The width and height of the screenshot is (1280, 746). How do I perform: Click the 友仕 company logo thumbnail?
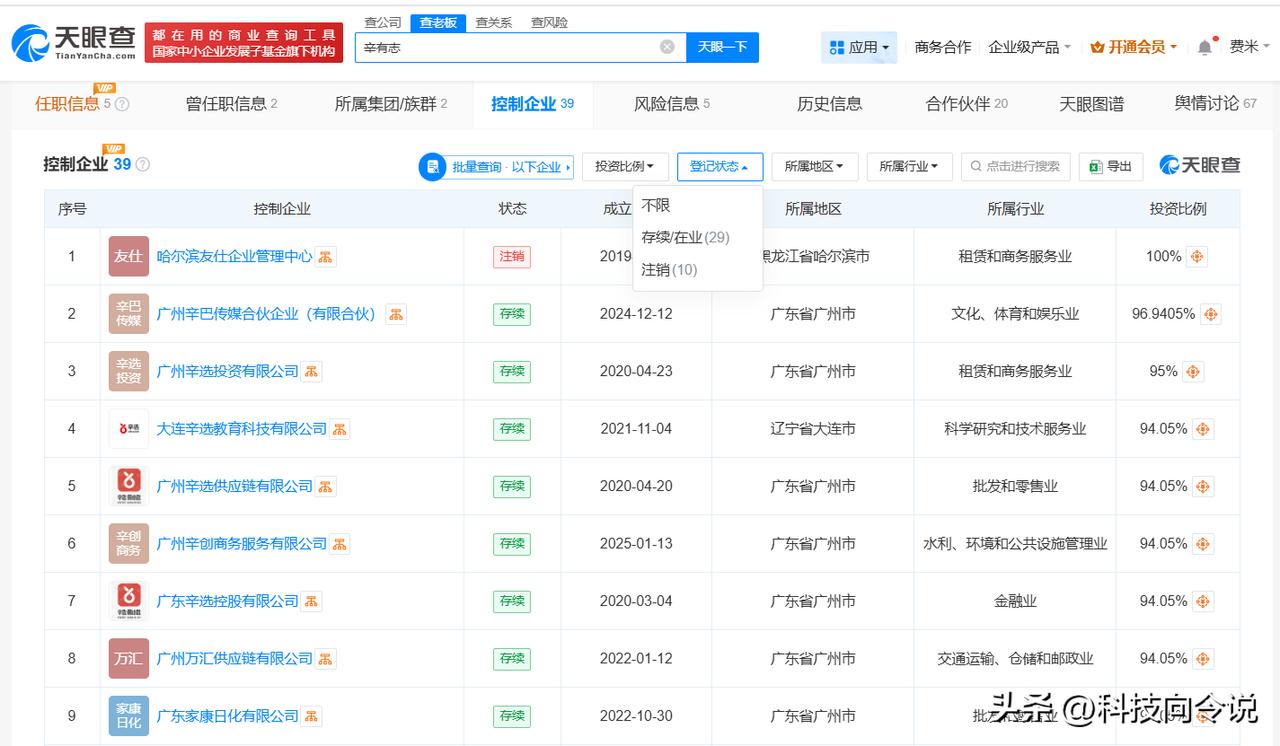click(x=129, y=257)
